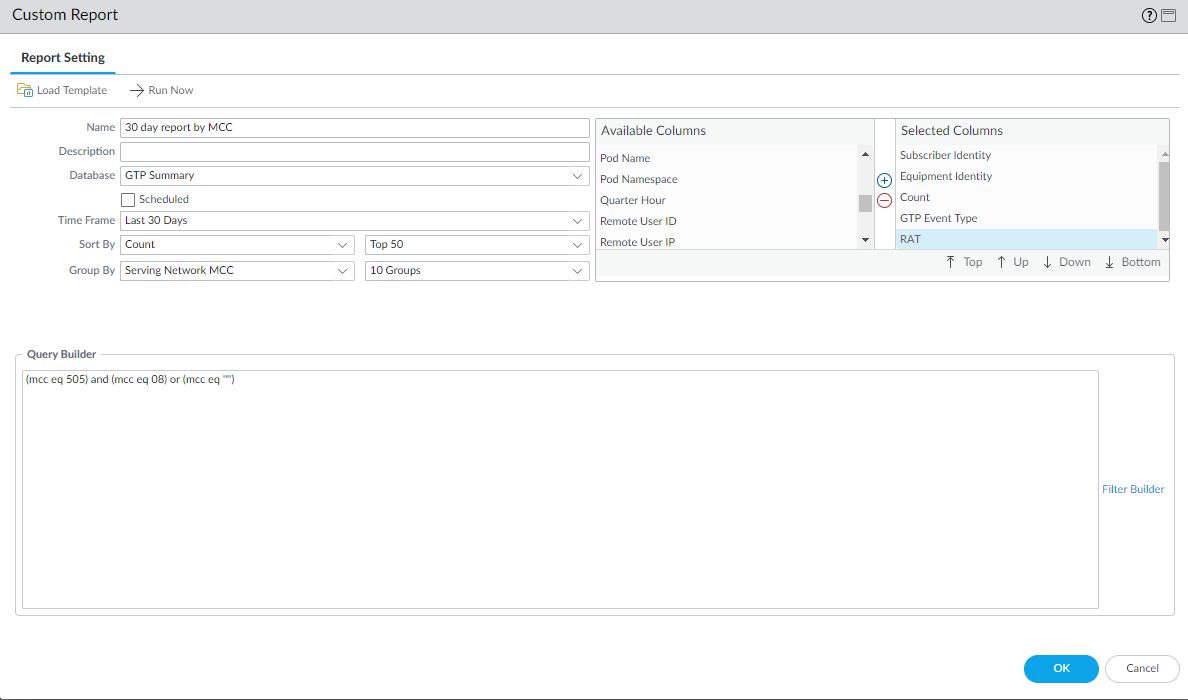Screen dimensions: 1188x700
Task: Open the Filter Builder link
Action: click(1133, 489)
